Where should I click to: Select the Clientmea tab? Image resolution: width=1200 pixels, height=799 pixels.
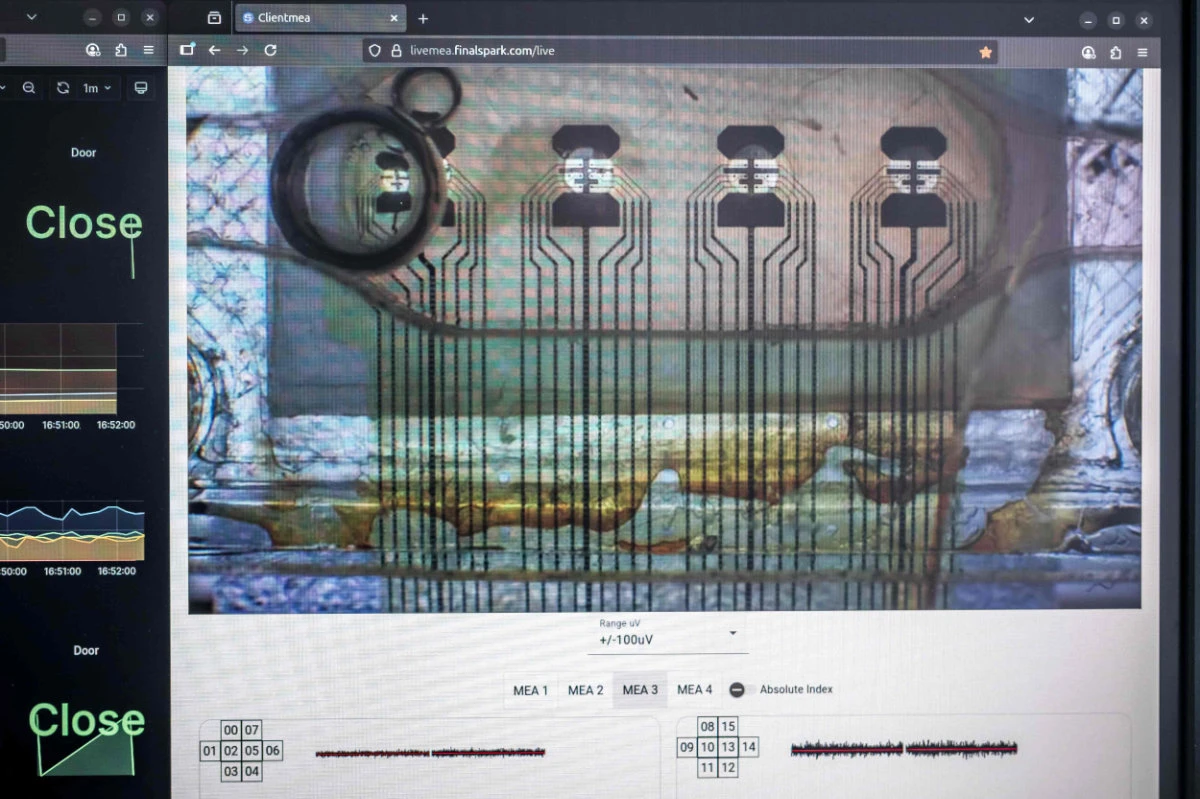(320, 18)
